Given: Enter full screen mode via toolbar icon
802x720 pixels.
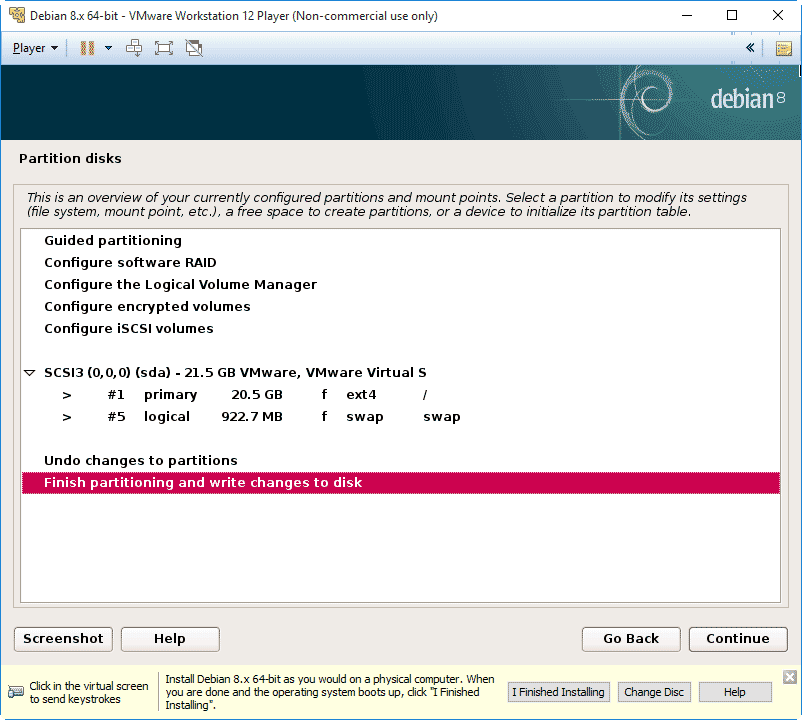Looking at the screenshot, I should click(164, 48).
